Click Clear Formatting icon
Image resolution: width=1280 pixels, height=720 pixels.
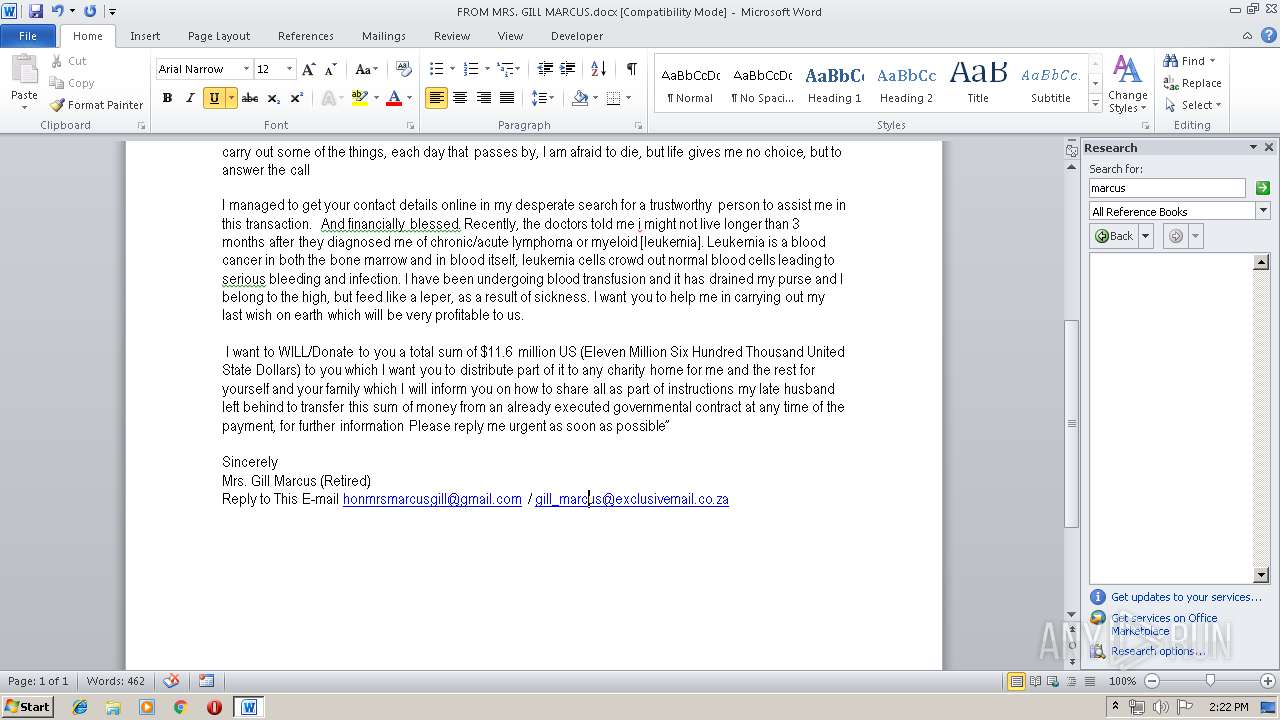(x=404, y=69)
